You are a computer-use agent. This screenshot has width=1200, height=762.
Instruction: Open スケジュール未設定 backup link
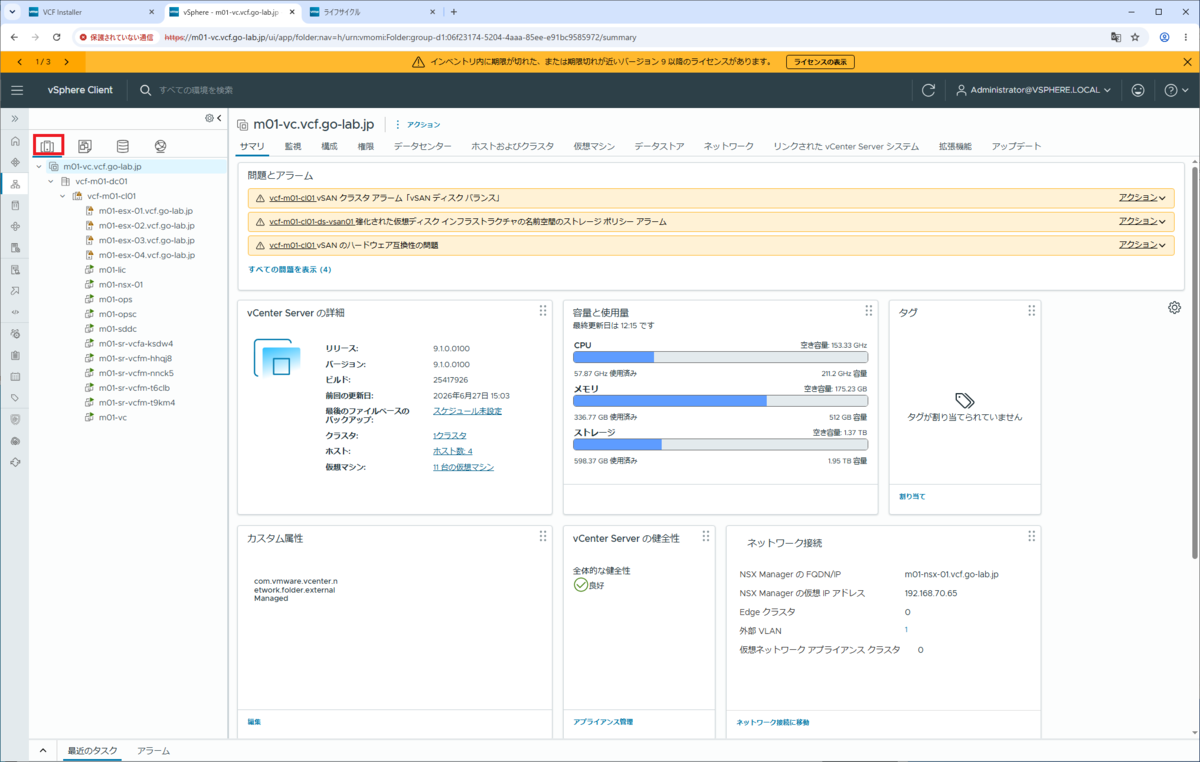point(467,411)
